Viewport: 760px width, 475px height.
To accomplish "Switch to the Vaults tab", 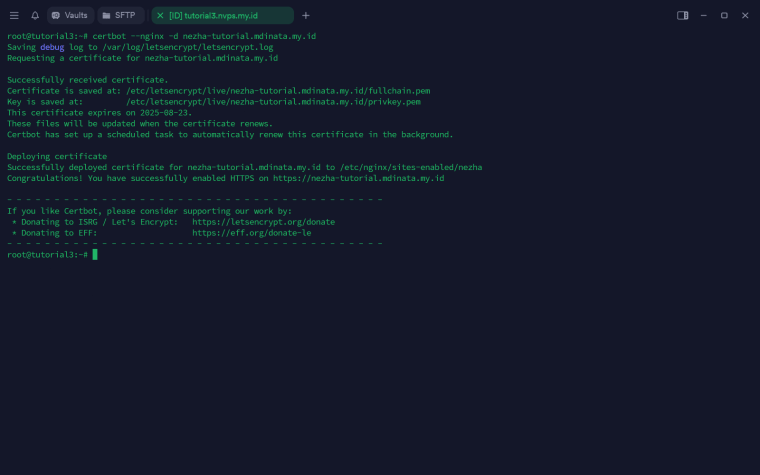I will pos(70,16).
